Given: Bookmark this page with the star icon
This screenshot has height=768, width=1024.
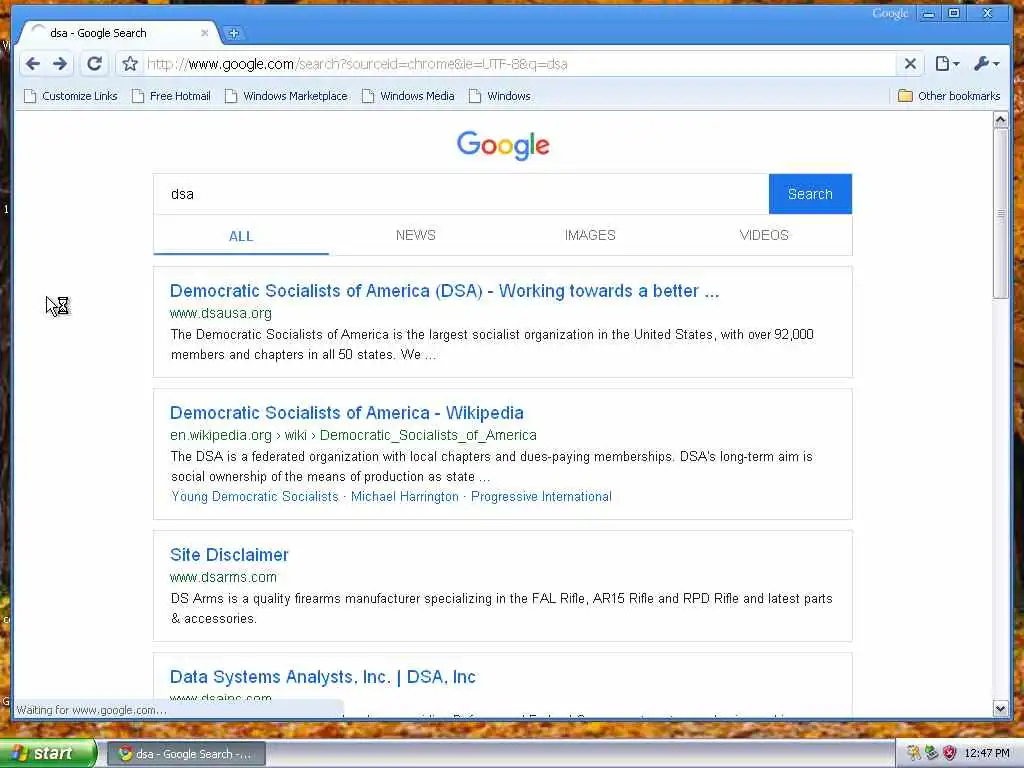Looking at the screenshot, I should click(130, 63).
